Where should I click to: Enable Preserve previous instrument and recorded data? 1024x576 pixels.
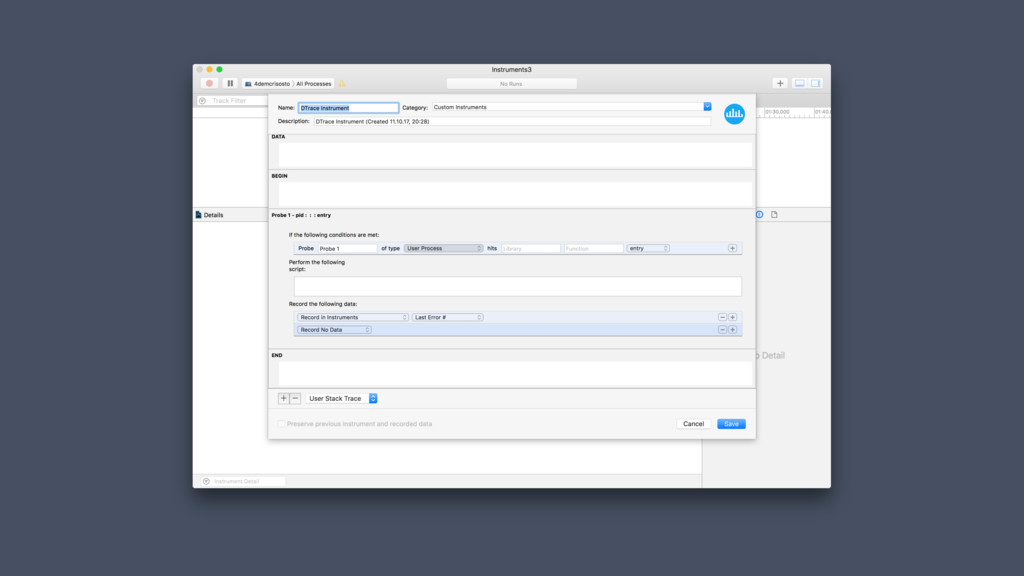[281, 424]
